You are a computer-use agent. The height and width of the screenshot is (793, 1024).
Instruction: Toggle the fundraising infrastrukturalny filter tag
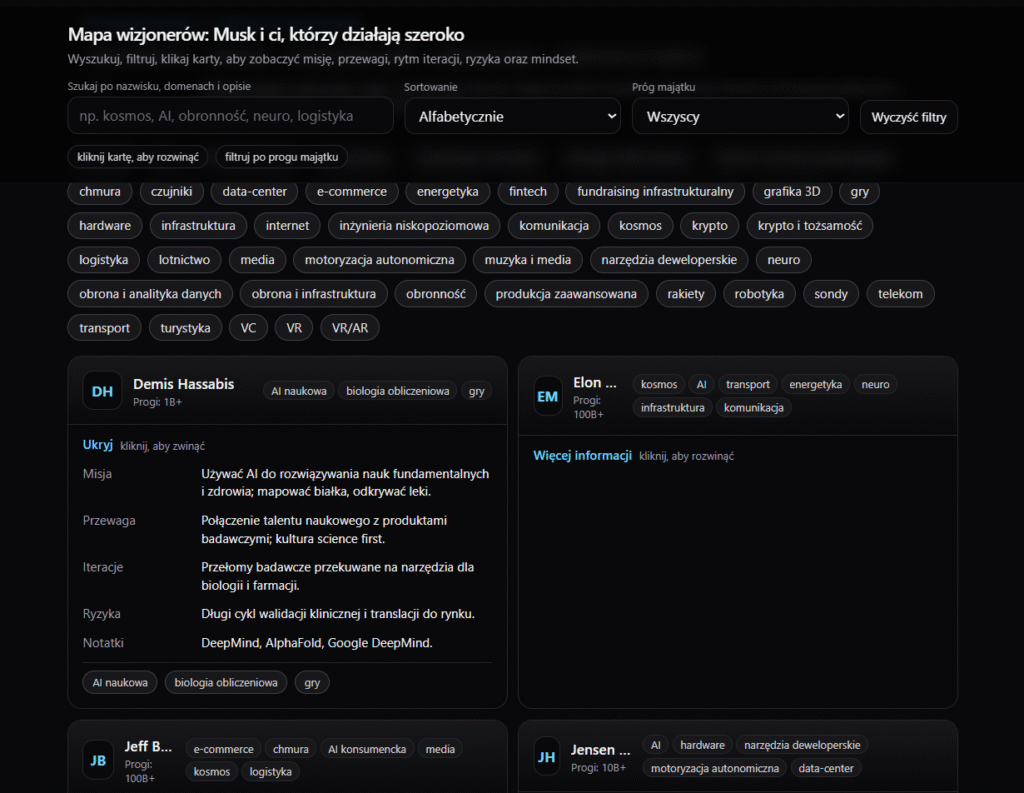(655, 191)
